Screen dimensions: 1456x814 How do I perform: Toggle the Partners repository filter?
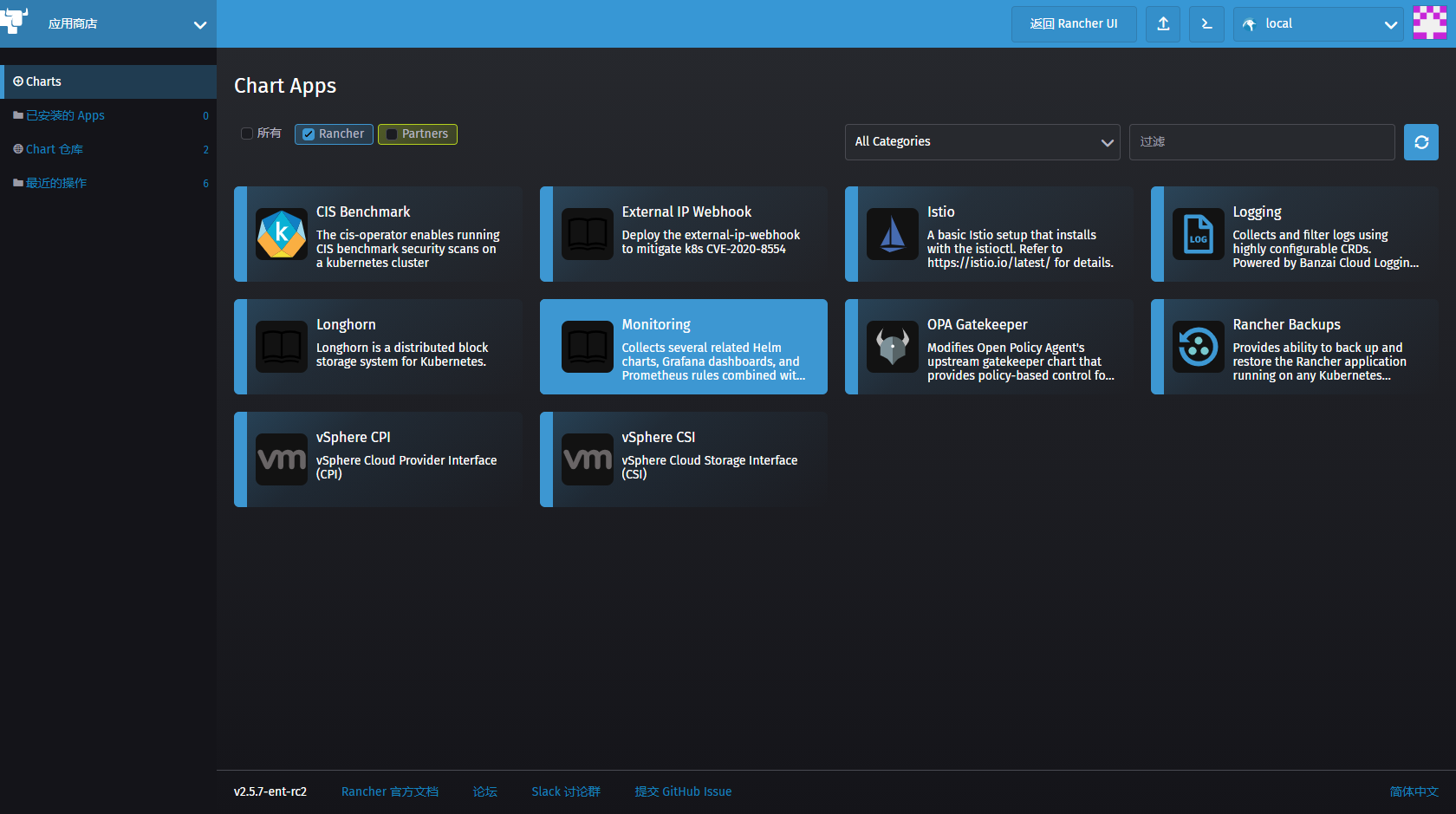coord(392,134)
